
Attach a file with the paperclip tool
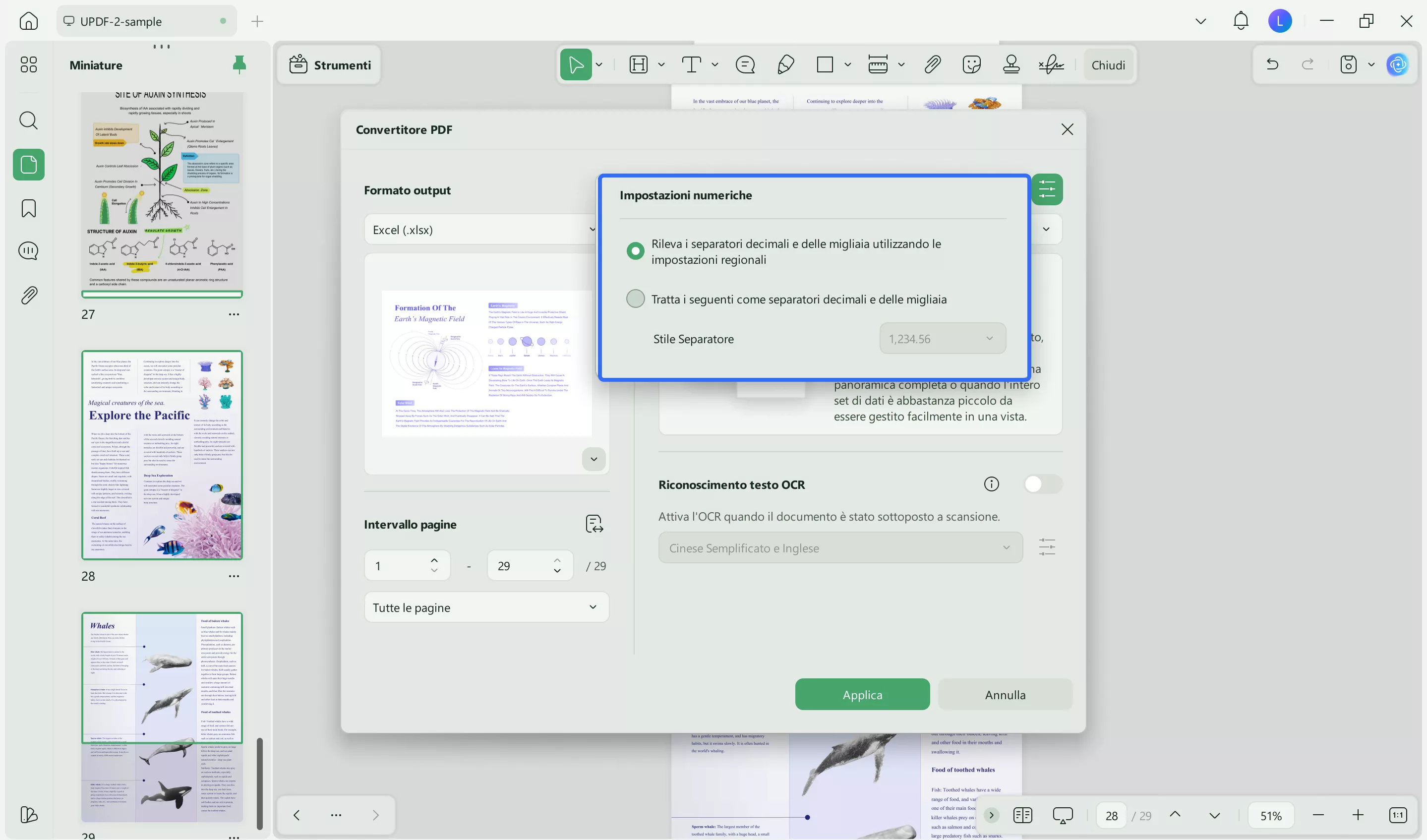932,64
